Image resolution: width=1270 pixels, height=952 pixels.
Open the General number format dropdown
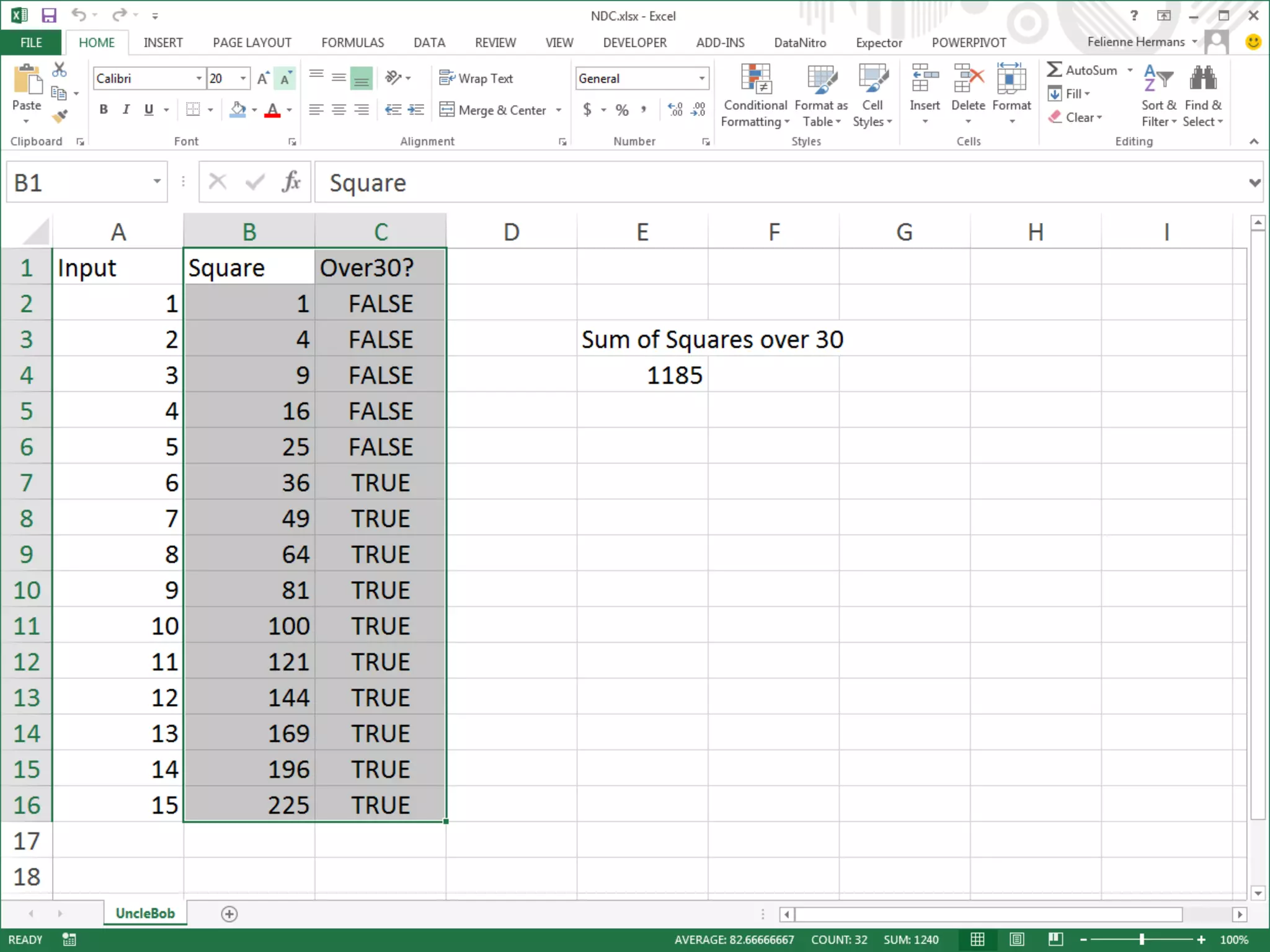pyautogui.click(x=702, y=79)
